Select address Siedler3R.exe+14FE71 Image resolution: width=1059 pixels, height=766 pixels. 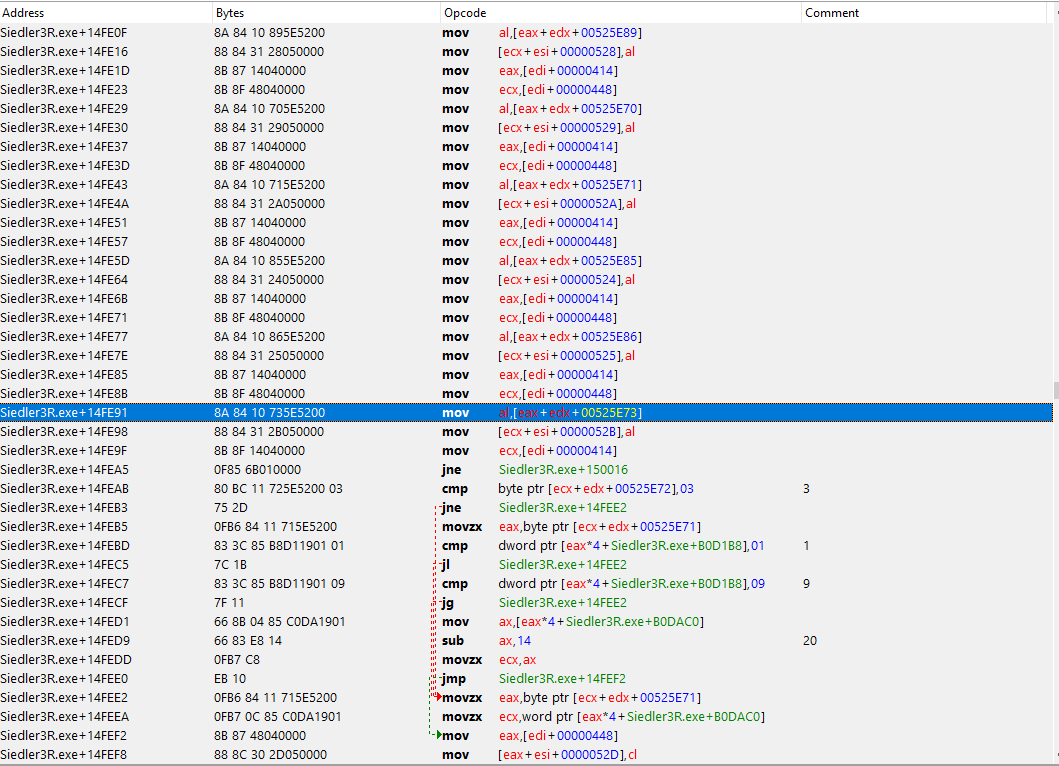pyautogui.click(x=64, y=317)
